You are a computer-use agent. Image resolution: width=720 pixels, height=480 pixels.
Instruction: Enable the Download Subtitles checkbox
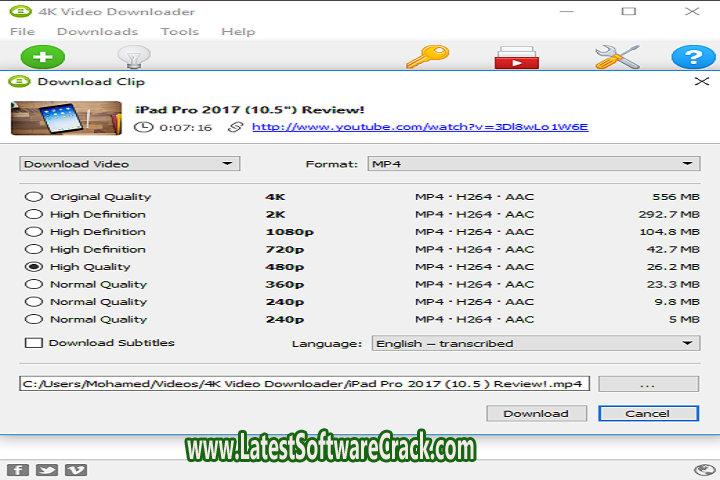pyautogui.click(x=33, y=343)
